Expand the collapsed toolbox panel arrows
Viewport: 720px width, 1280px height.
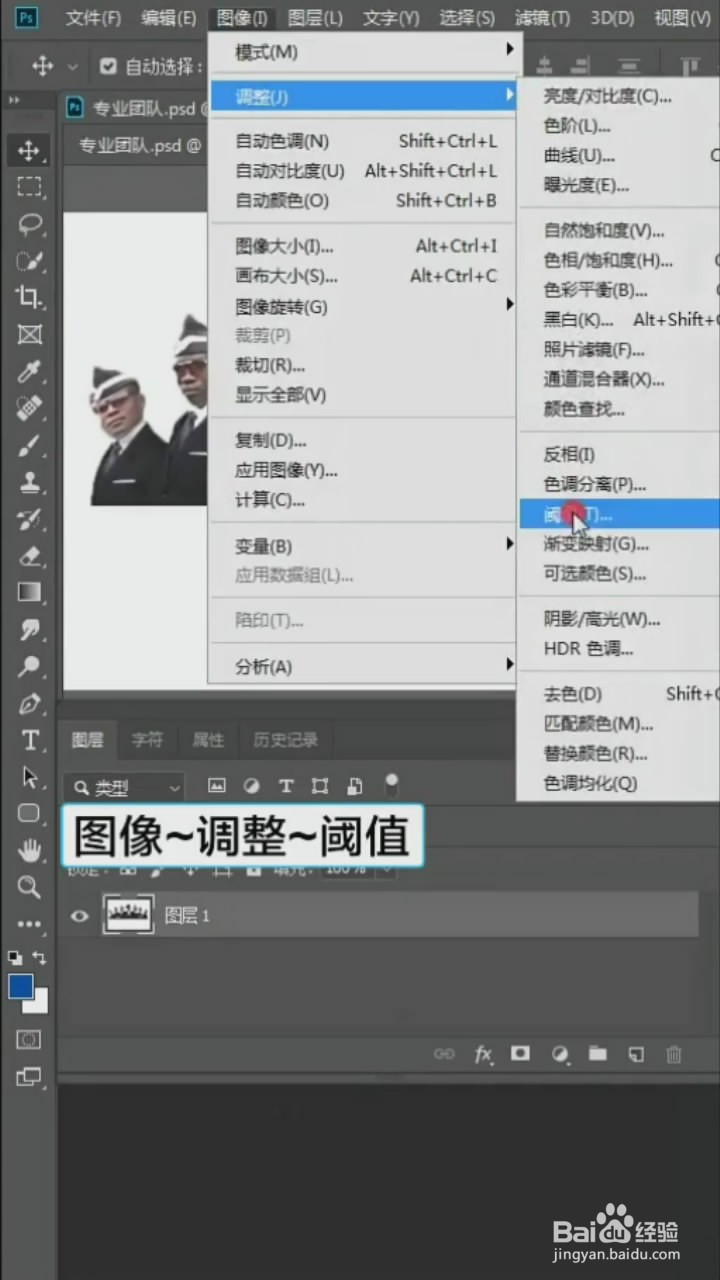tap(14, 101)
